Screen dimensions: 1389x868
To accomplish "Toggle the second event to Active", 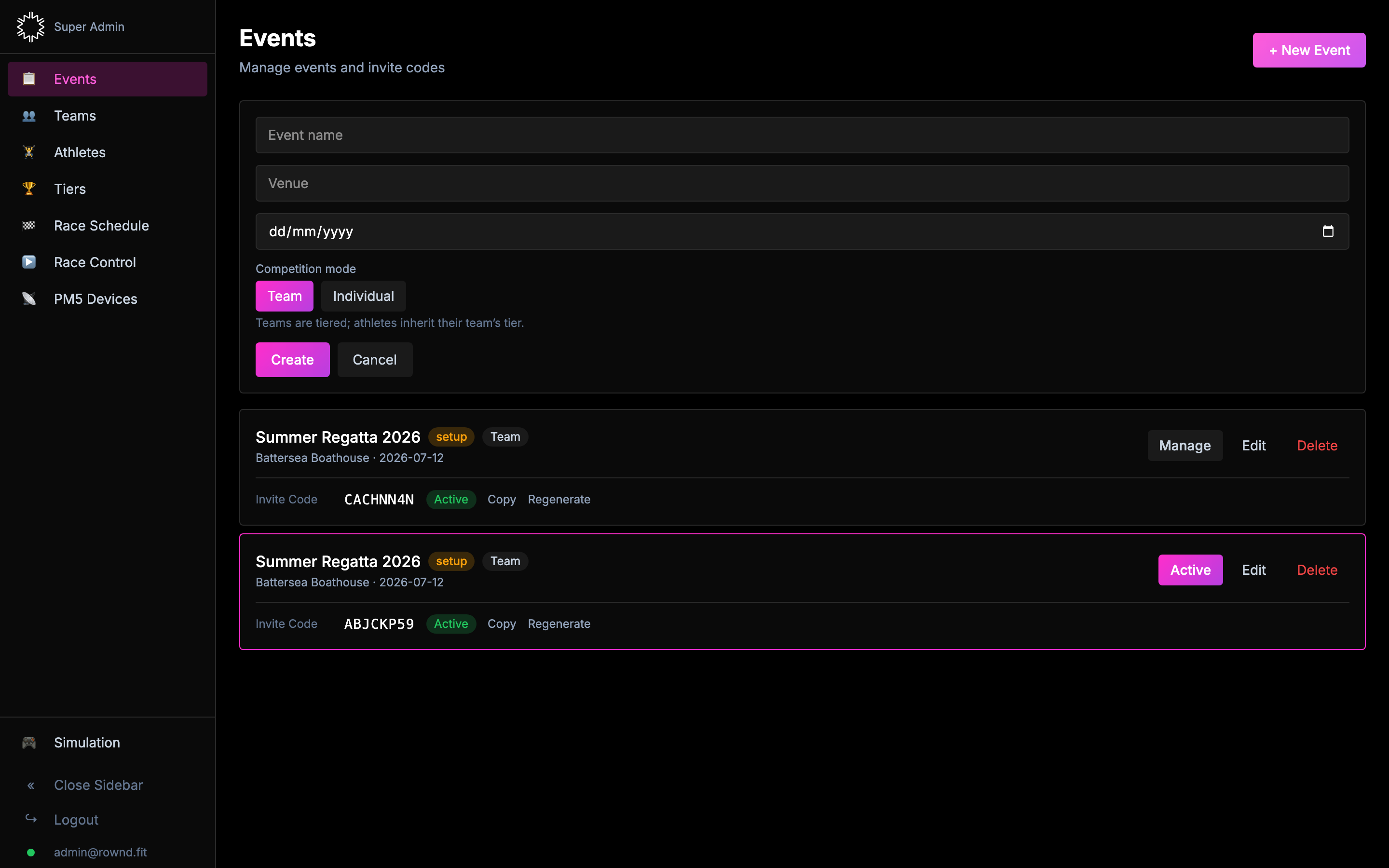I will (x=1190, y=570).
